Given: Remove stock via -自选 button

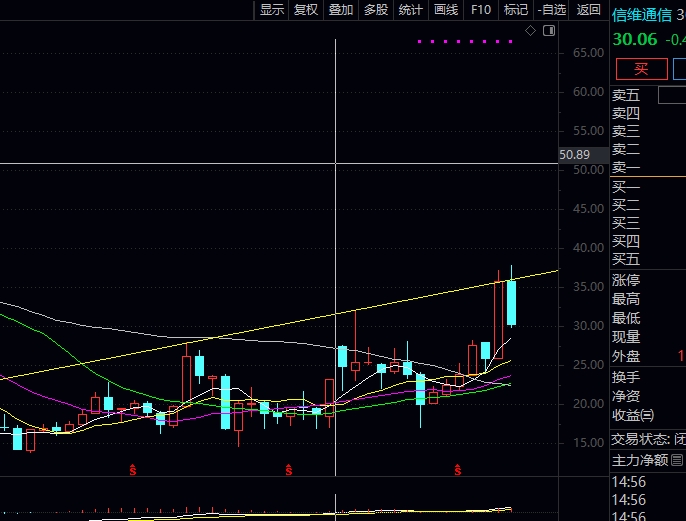Looking at the screenshot, I should coord(551,10).
